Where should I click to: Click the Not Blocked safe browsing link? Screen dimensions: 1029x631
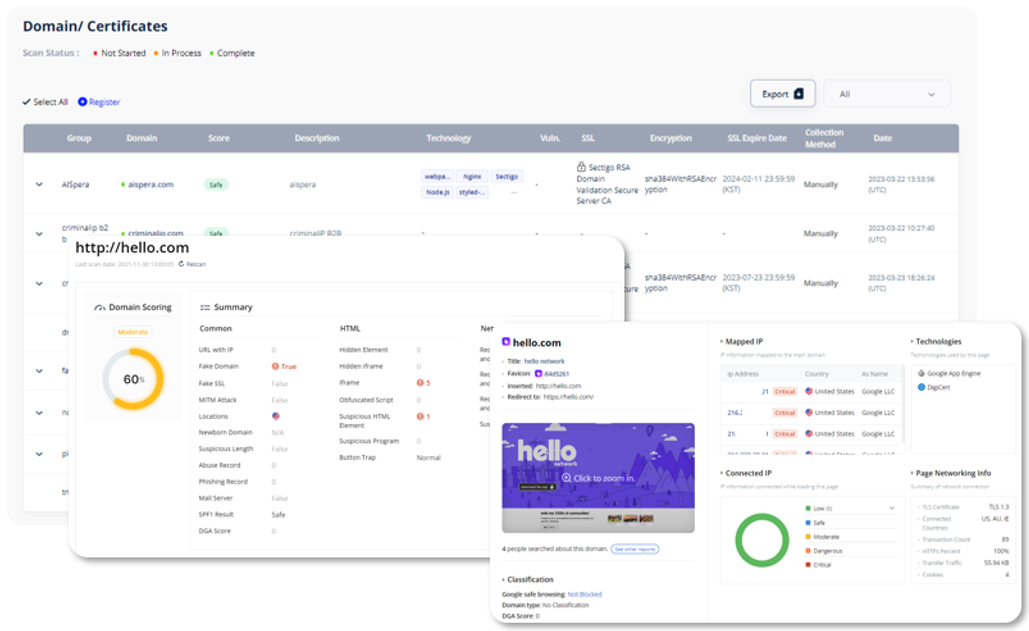click(585, 594)
